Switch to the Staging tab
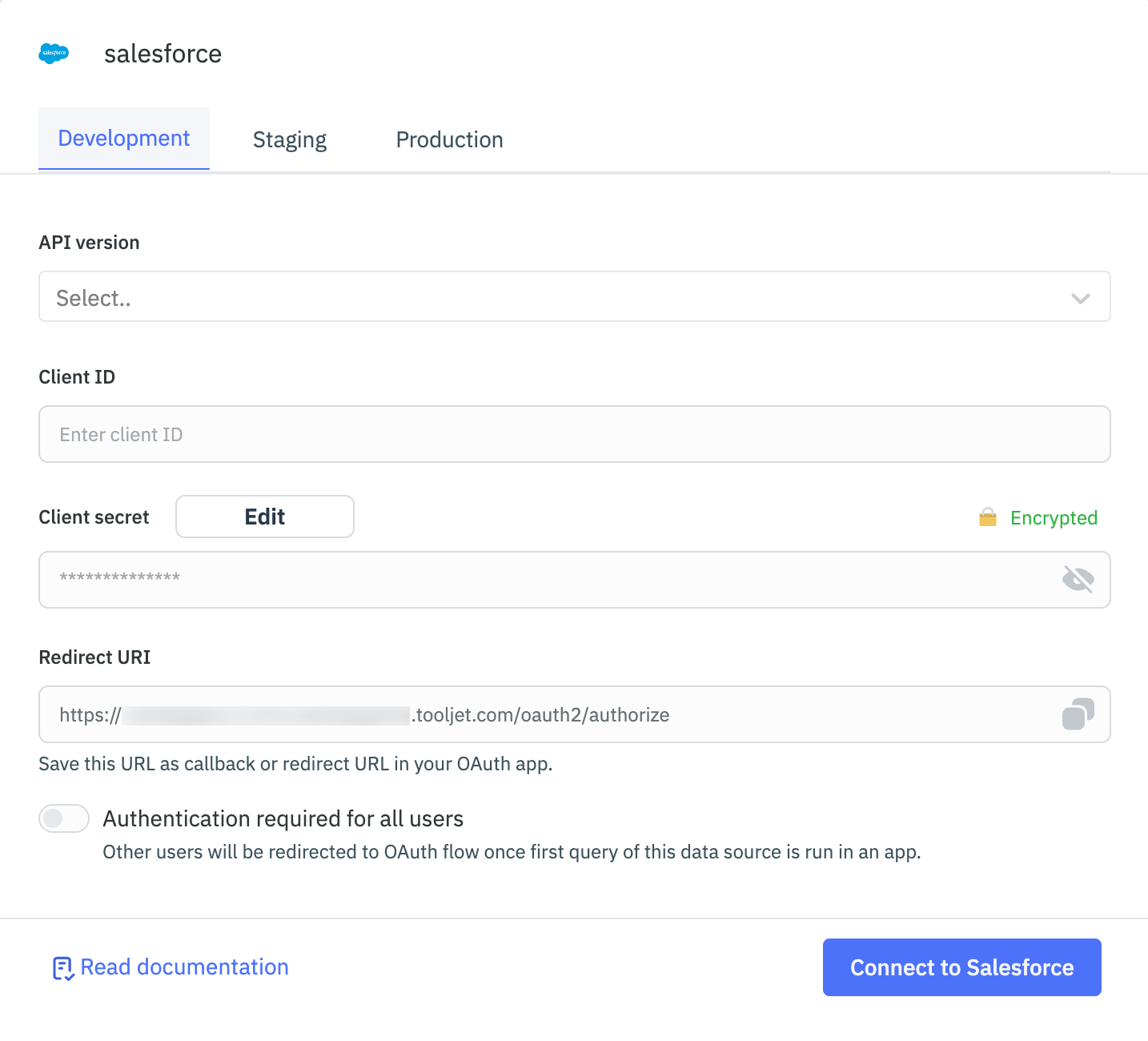The height and width of the screenshot is (1041, 1148). coord(289,139)
